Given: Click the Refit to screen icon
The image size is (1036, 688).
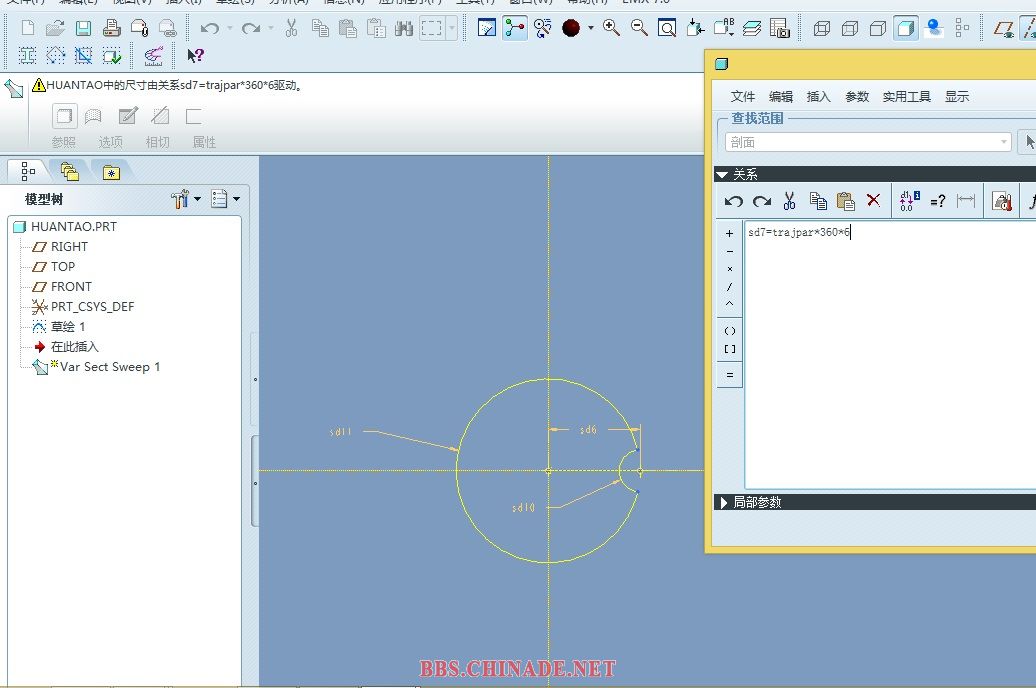Looking at the screenshot, I should [667, 28].
